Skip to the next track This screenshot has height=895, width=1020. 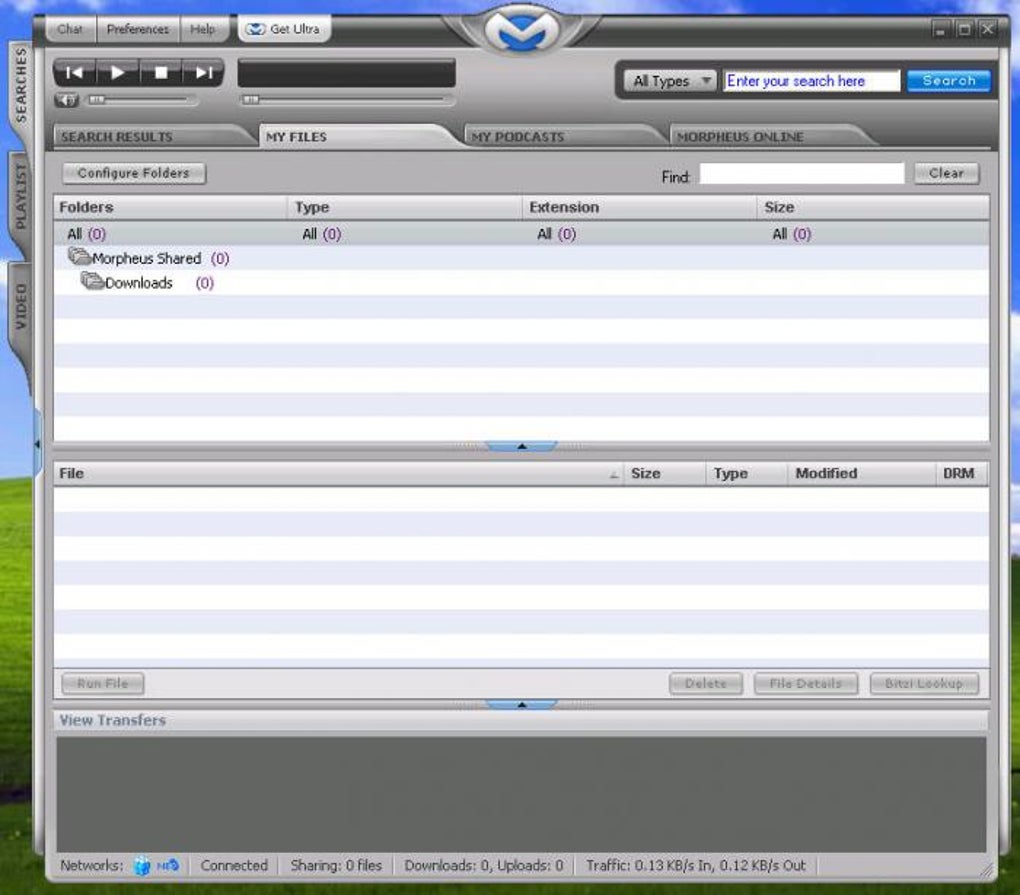click(204, 72)
